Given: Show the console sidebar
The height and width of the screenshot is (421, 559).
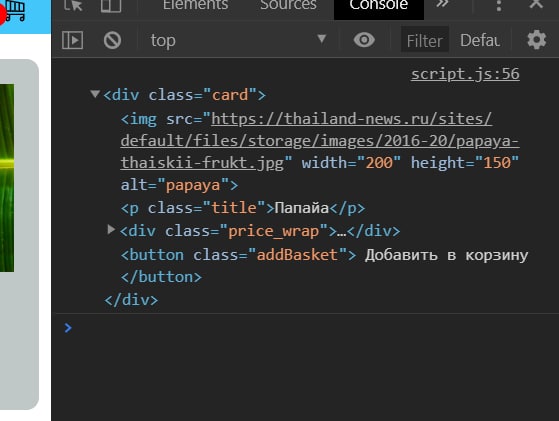Looking at the screenshot, I should (72, 40).
